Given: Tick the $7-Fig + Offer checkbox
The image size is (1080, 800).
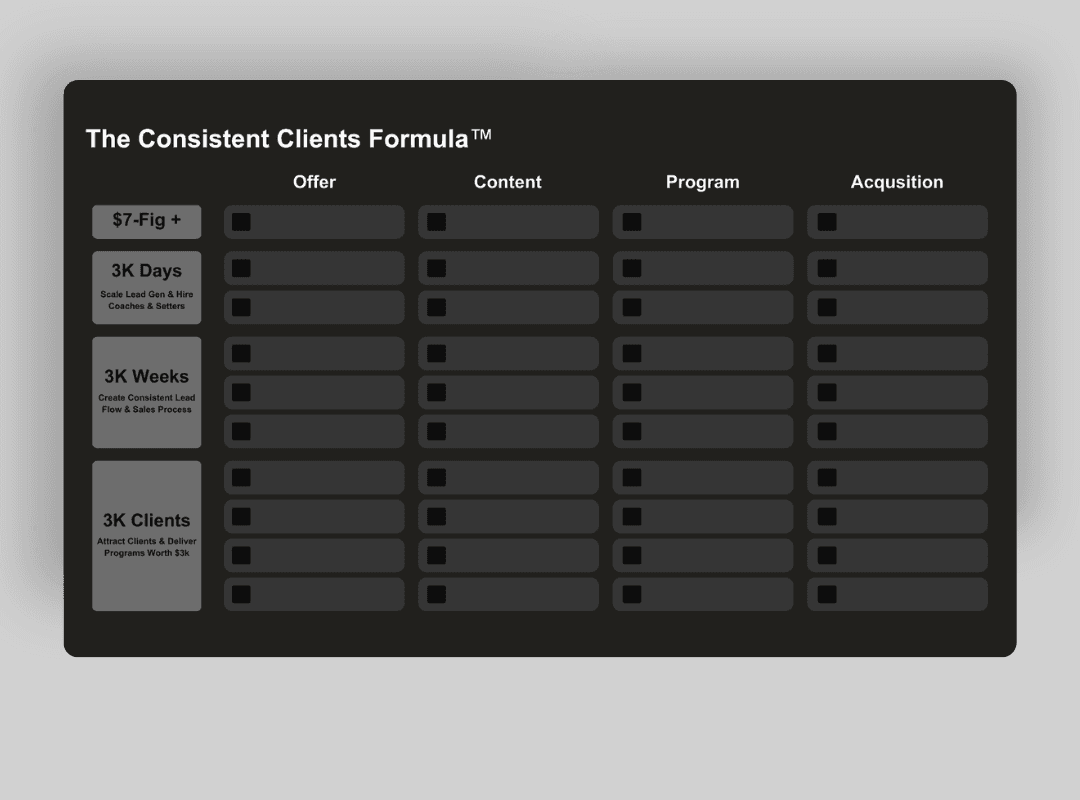Looking at the screenshot, I should click(x=241, y=222).
